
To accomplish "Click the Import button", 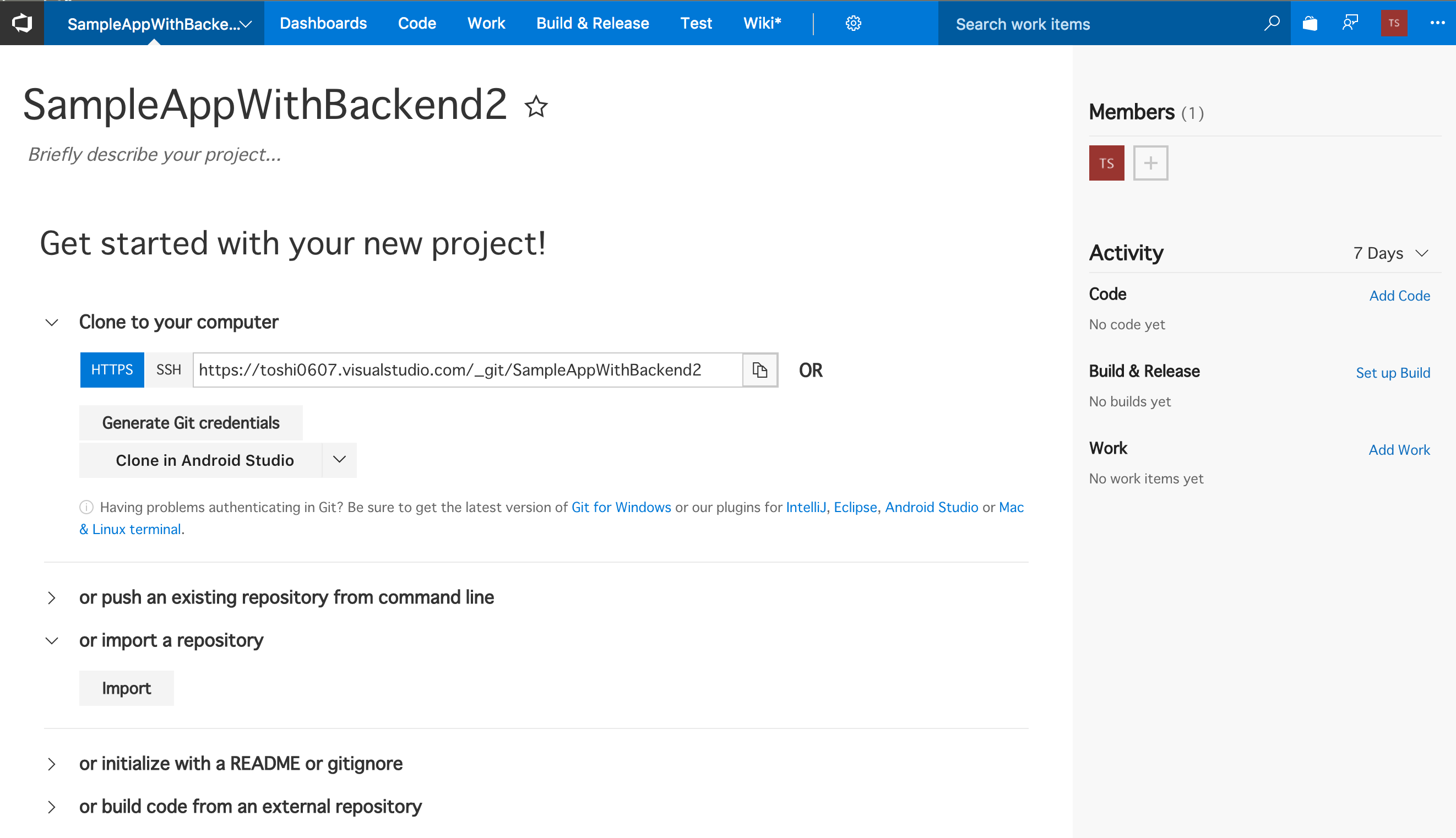I will tap(127, 688).
